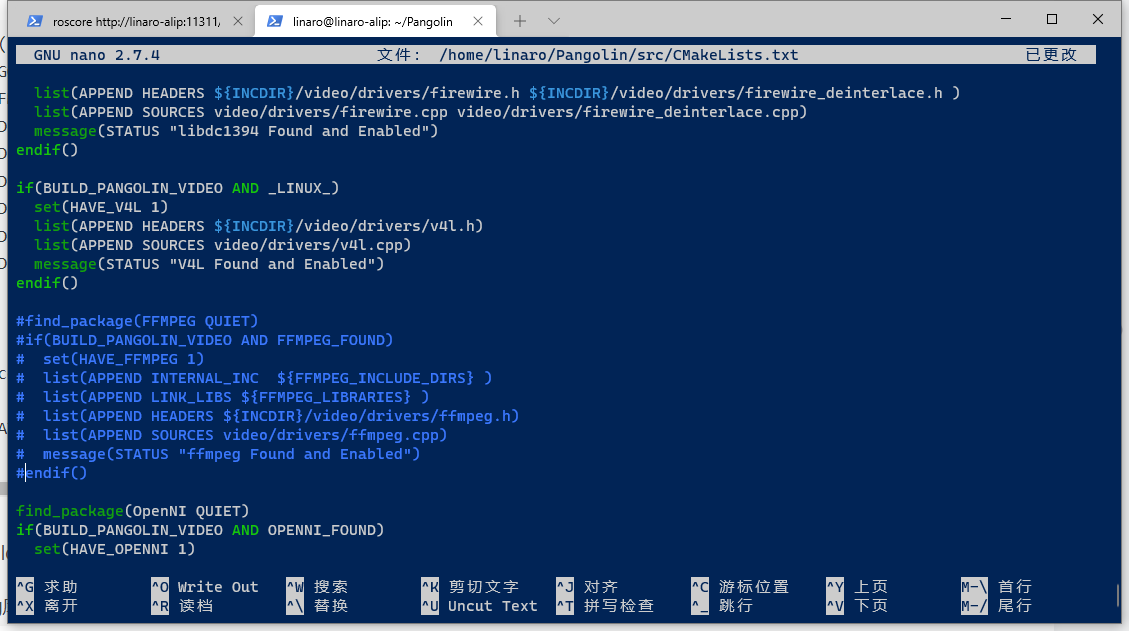Click the 'set(HAVE_OPENNI 1)' line
The width and height of the screenshot is (1129, 631).
click(114, 549)
